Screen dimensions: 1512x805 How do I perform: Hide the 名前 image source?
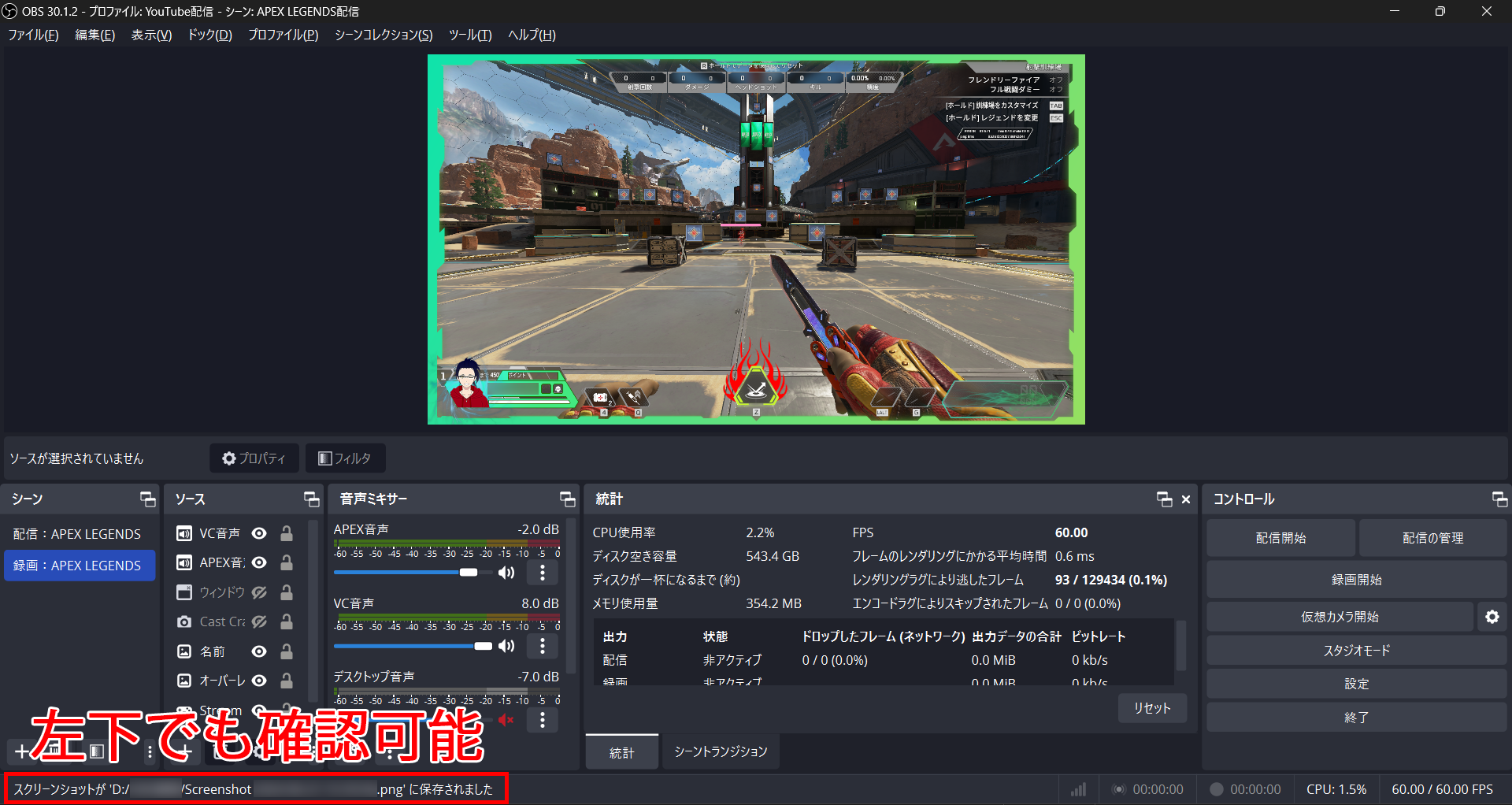(x=259, y=651)
